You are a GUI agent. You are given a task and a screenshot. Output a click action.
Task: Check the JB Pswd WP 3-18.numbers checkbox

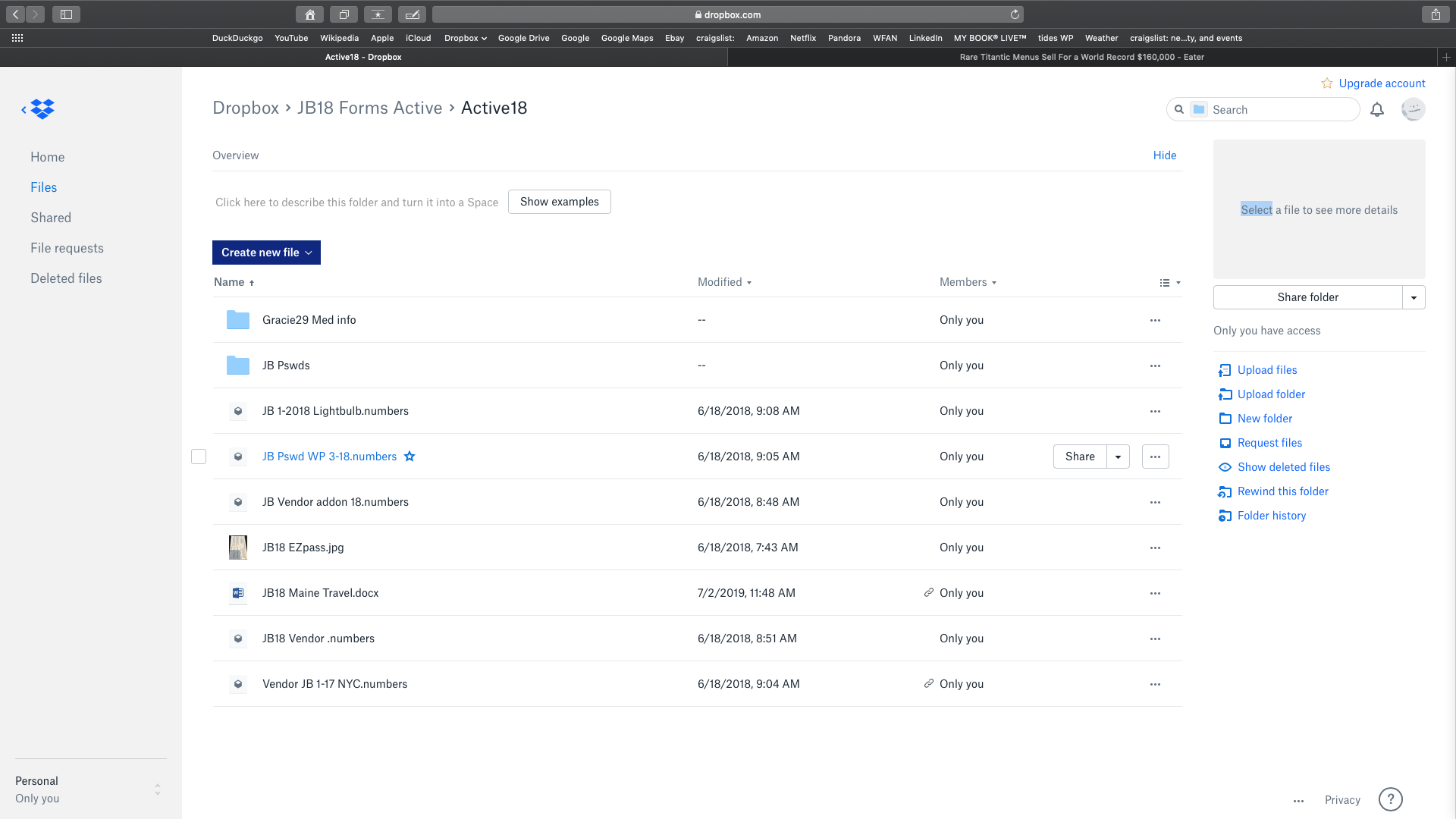(199, 457)
